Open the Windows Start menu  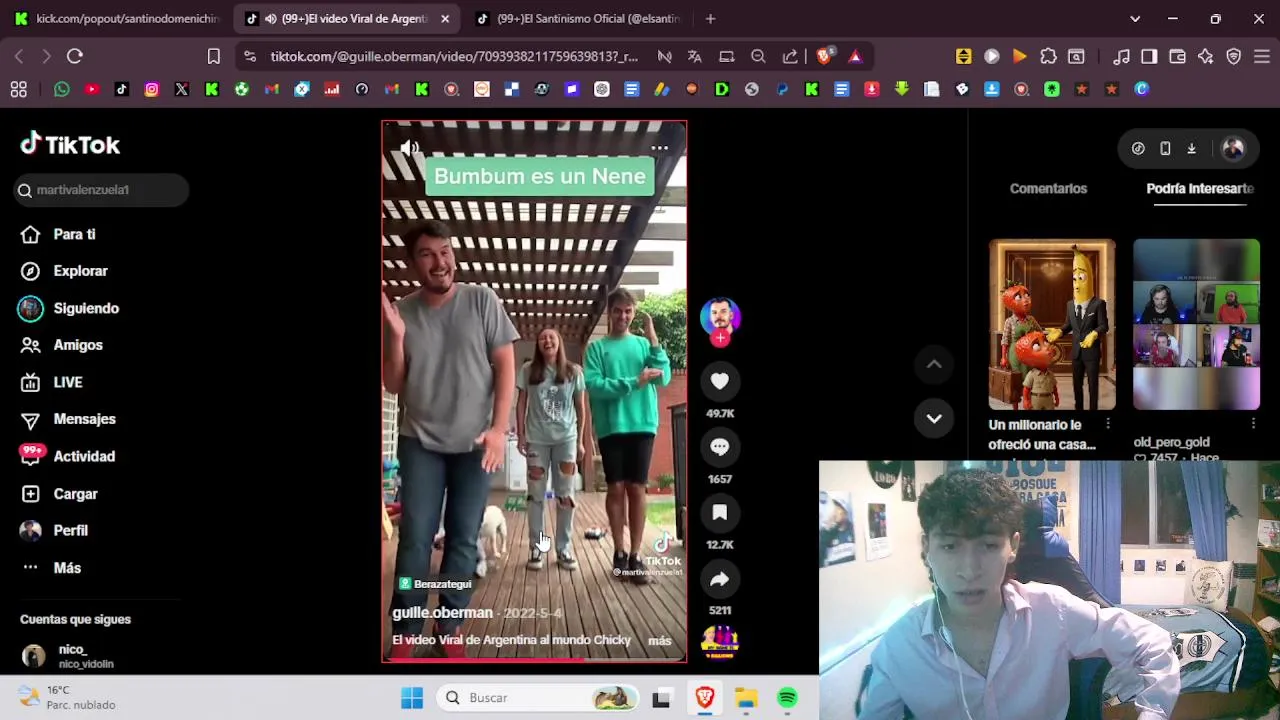coord(412,698)
